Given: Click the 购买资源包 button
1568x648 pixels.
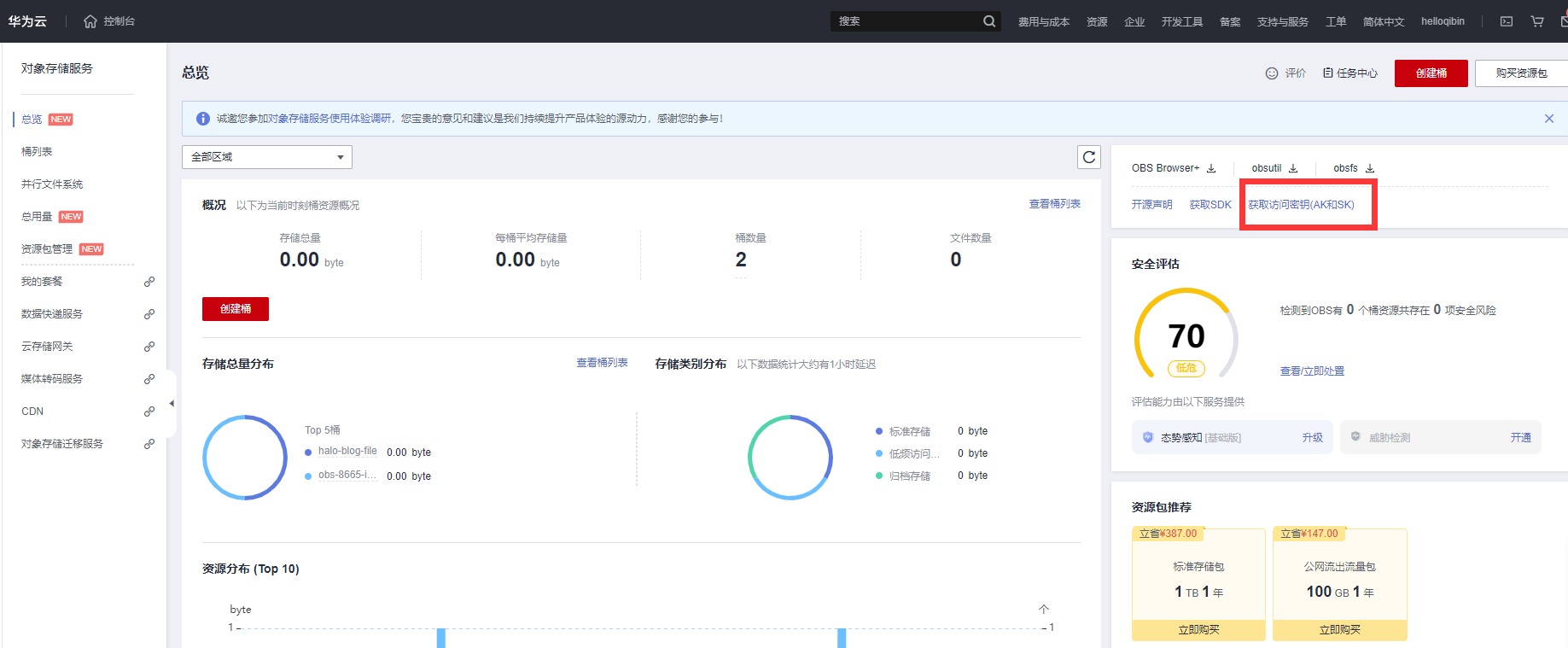Looking at the screenshot, I should point(1522,73).
